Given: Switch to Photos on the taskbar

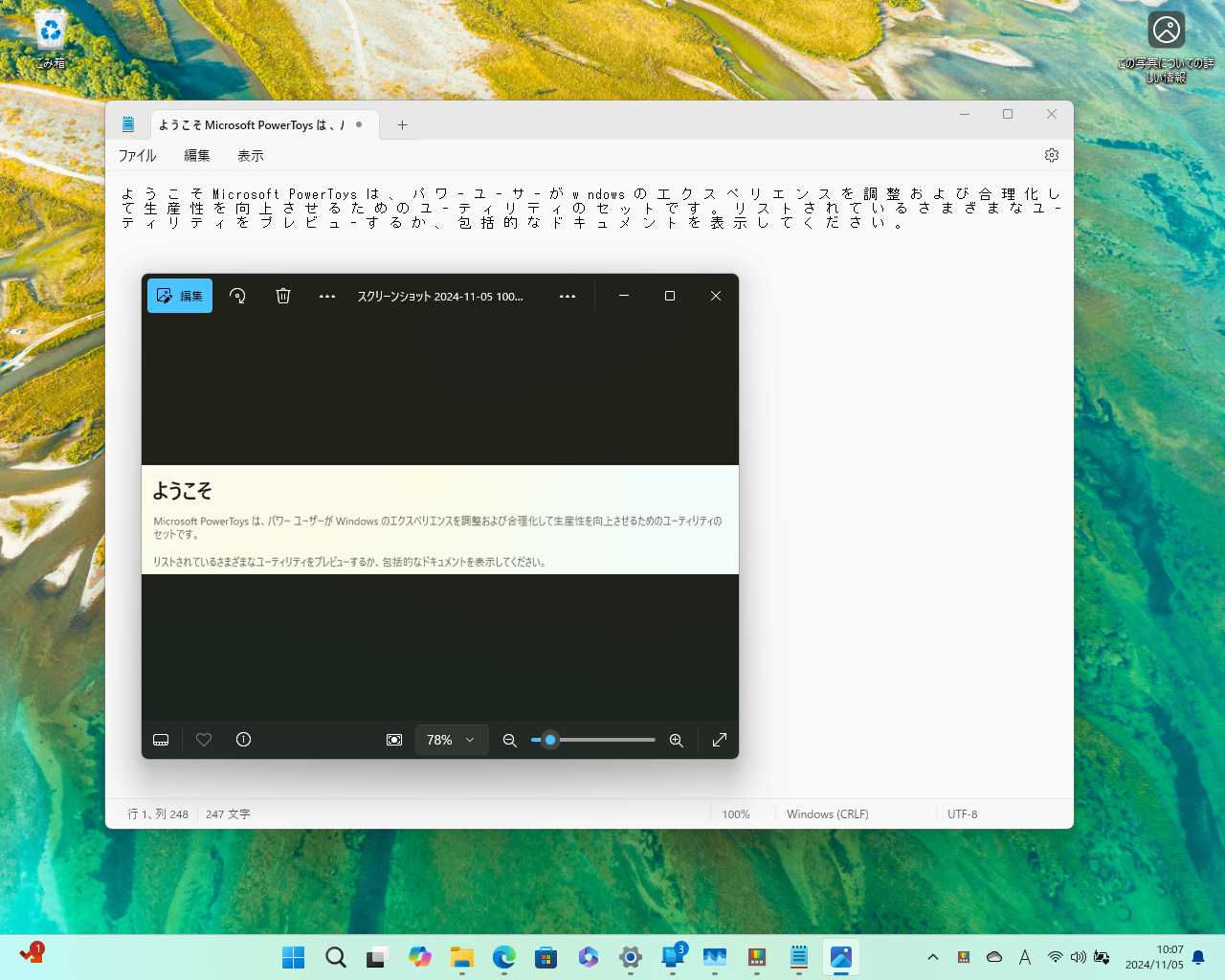Looking at the screenshot, I should (x=841, y=957).
